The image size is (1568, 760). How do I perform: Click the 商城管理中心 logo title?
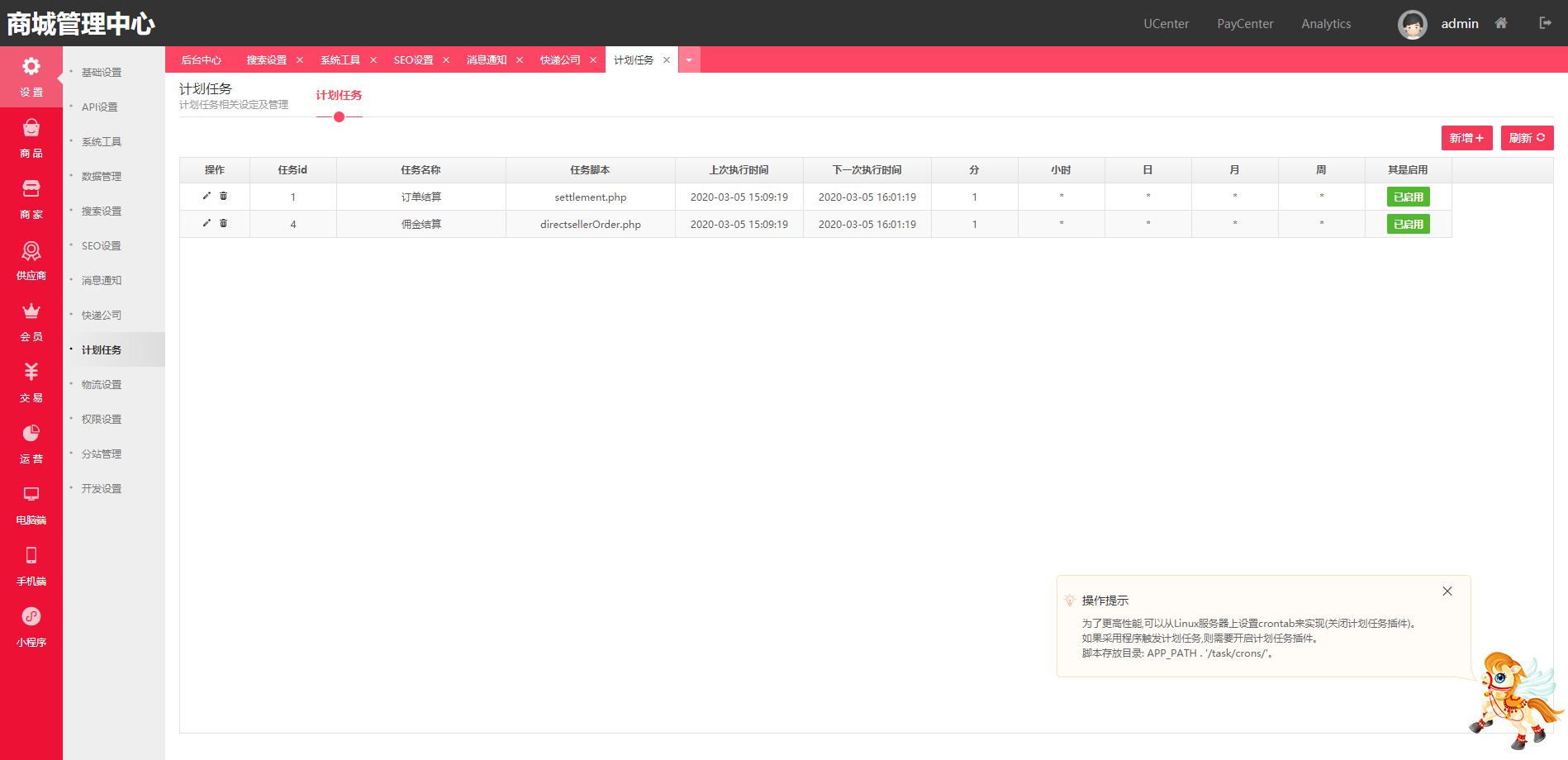tap(81, 24)
